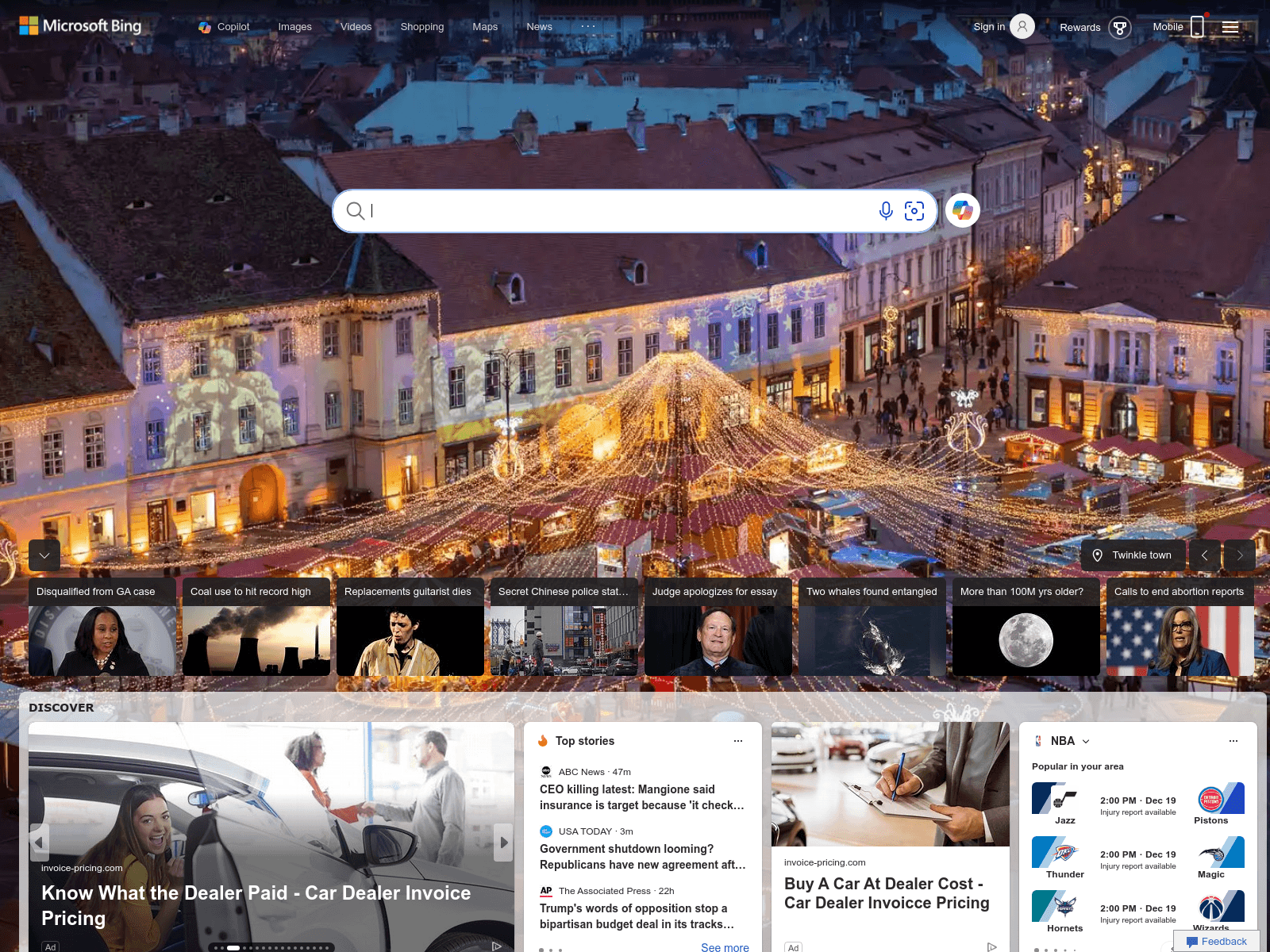The width and height of the screenshot is (1270, 952).
Task: Click the Rewards trophy icon
Action: point(1119,28)
